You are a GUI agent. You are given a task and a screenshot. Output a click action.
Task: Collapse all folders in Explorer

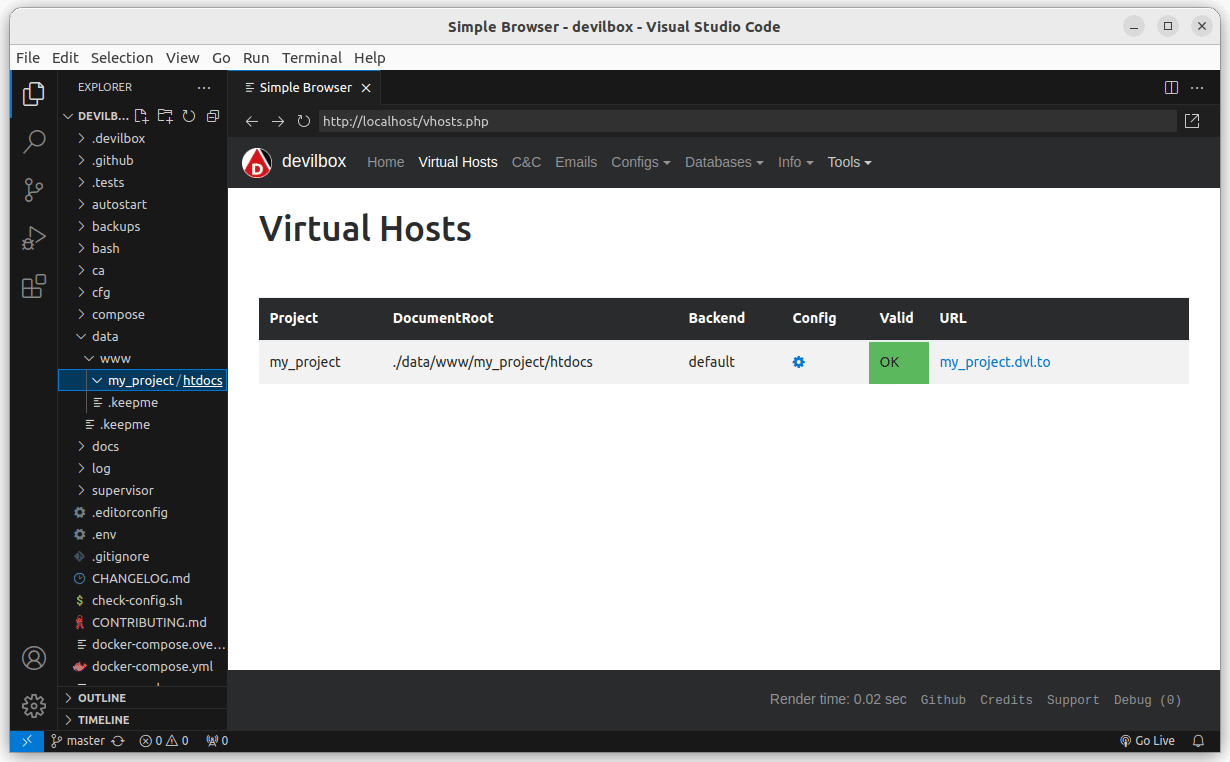click(x=213, y=116)
